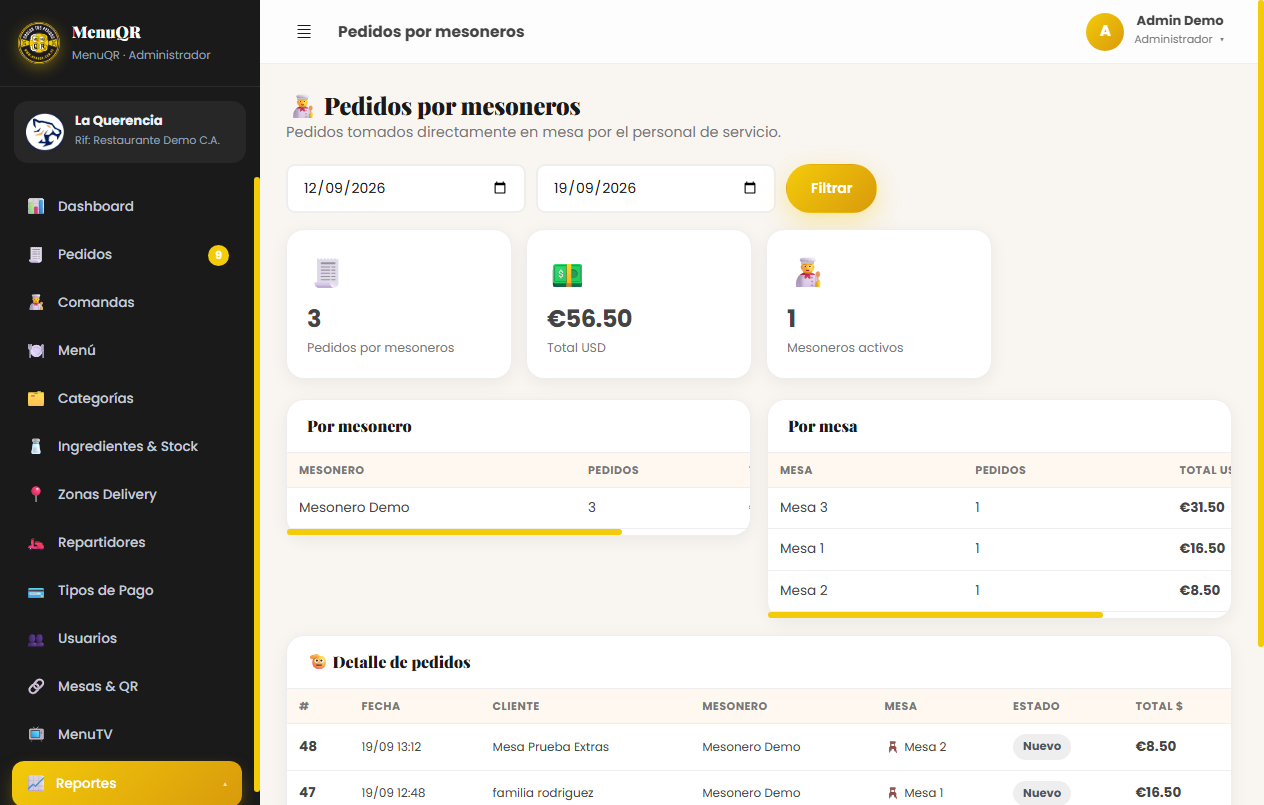This screenshot has width=1264, height=805.
Task: Open calendar picker on end date field
Action: [x=751, y=188]
